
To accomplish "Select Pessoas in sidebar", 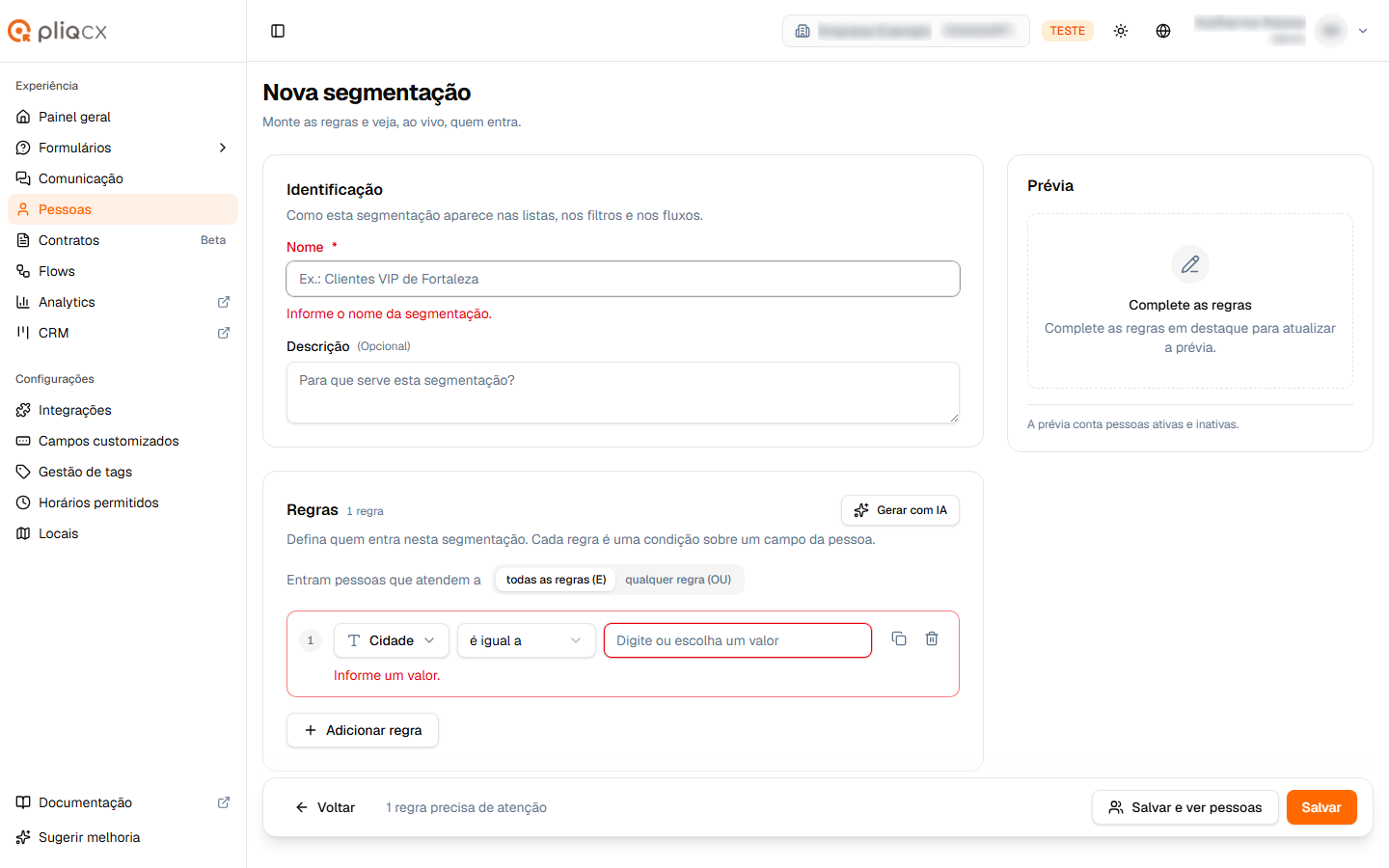I will [x=123, y=209].
